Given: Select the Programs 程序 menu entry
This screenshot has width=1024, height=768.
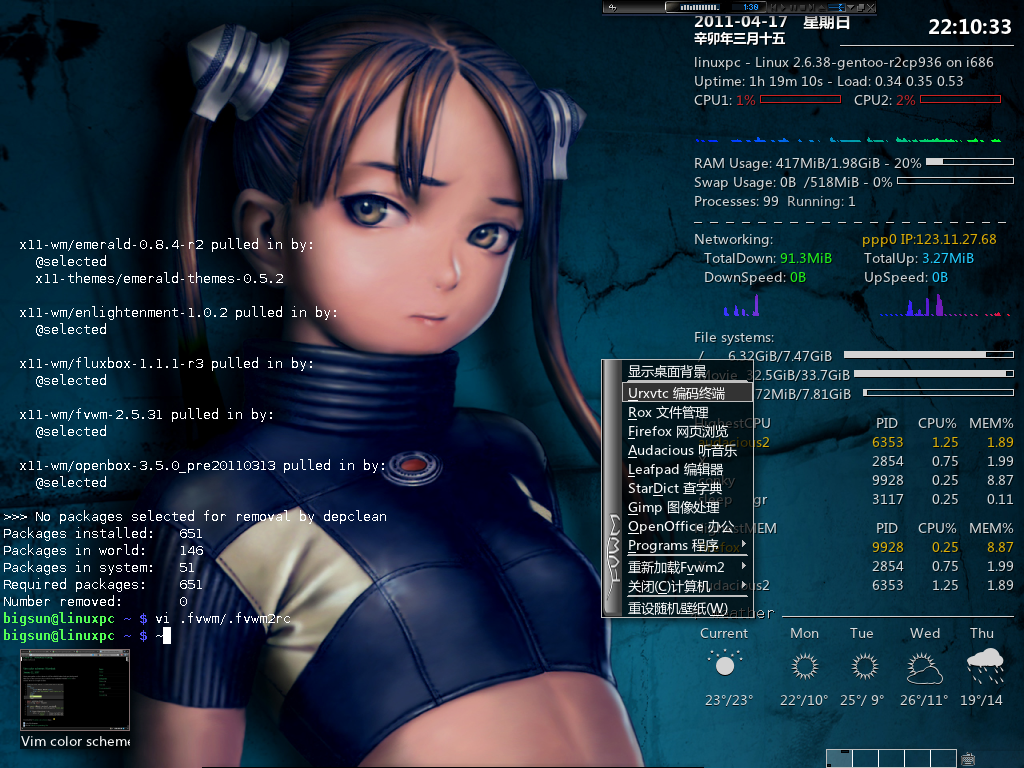Looking at the screenshot, I should coord(686,545).
